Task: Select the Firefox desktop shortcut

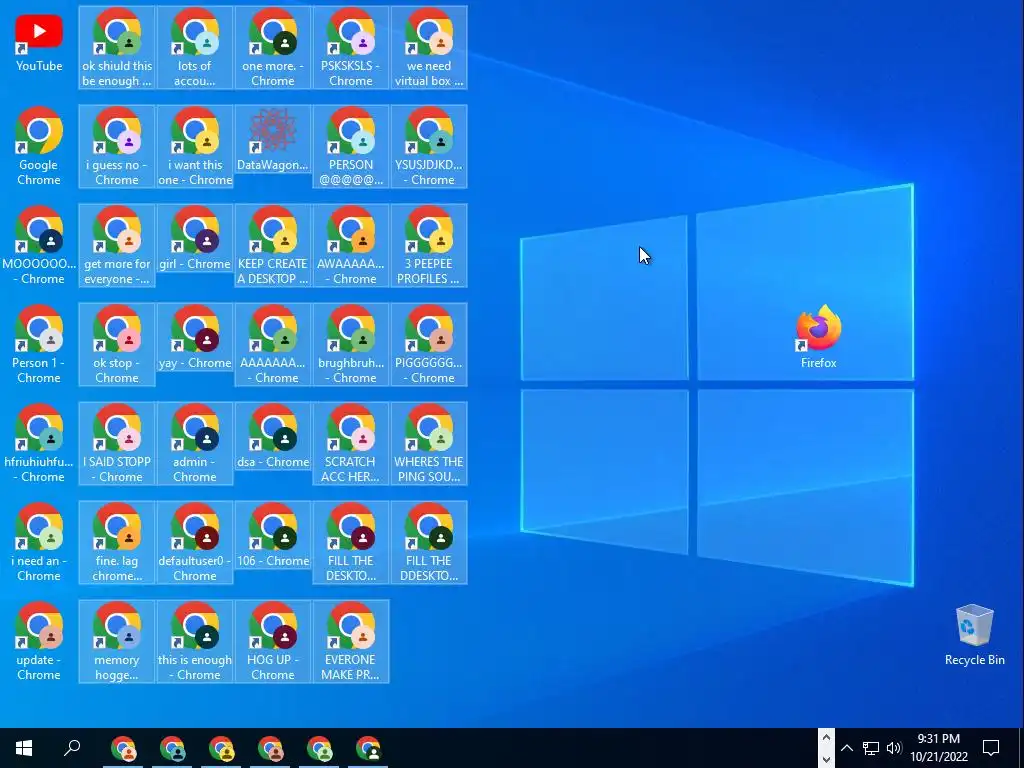Action: 818,337
